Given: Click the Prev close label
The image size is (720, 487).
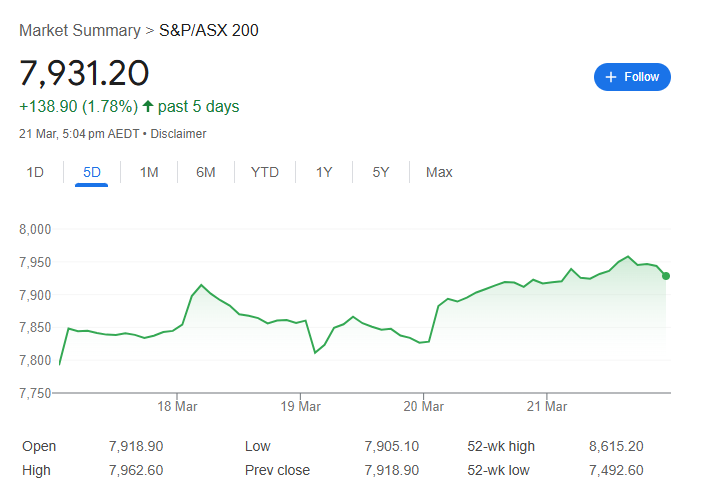Looking at the screenshot, I should pos(277,470).
